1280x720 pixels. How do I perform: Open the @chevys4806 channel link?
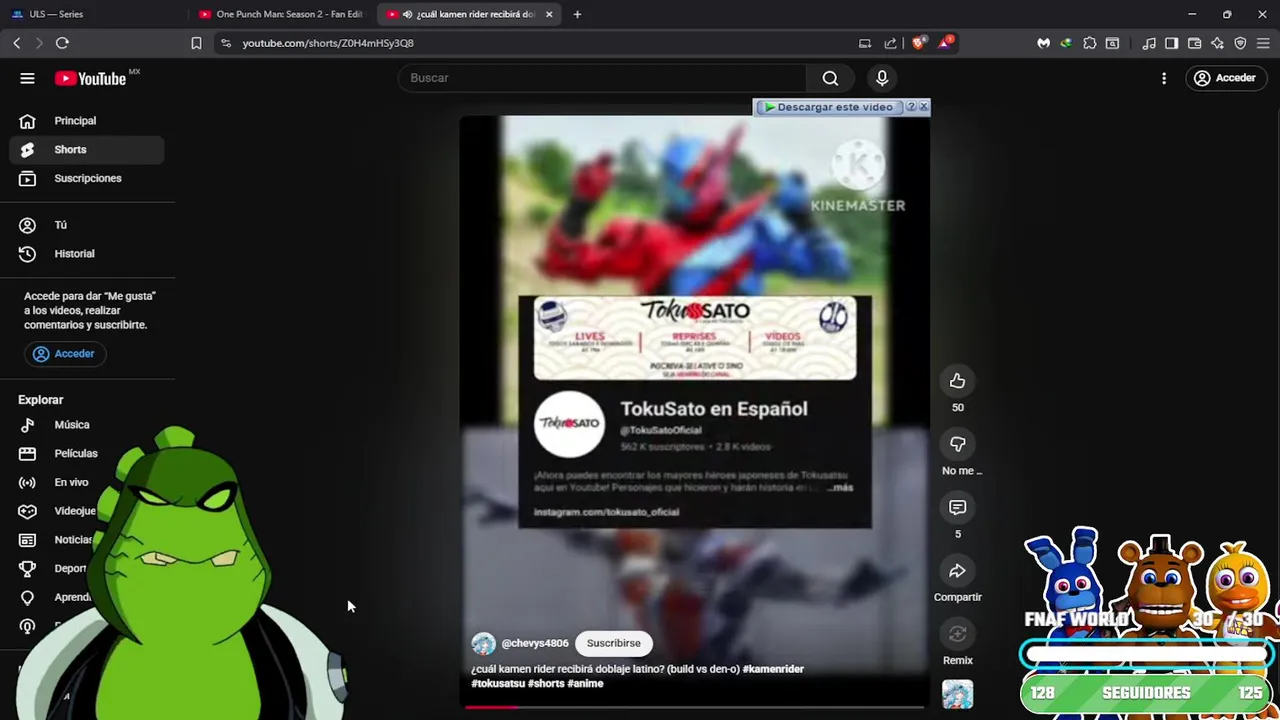point(535,643)
